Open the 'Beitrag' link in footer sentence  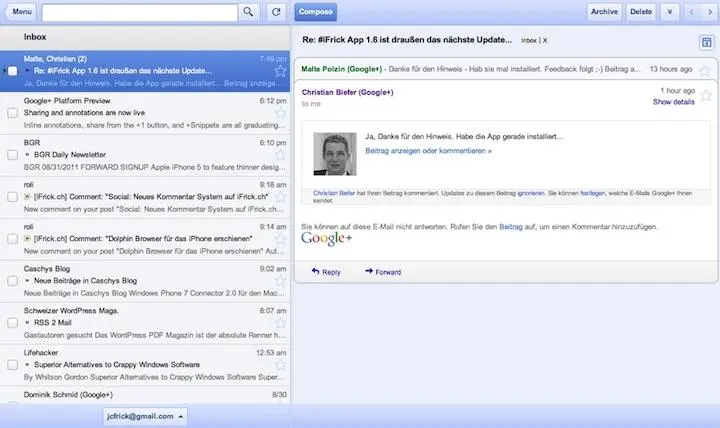point(511,227)
